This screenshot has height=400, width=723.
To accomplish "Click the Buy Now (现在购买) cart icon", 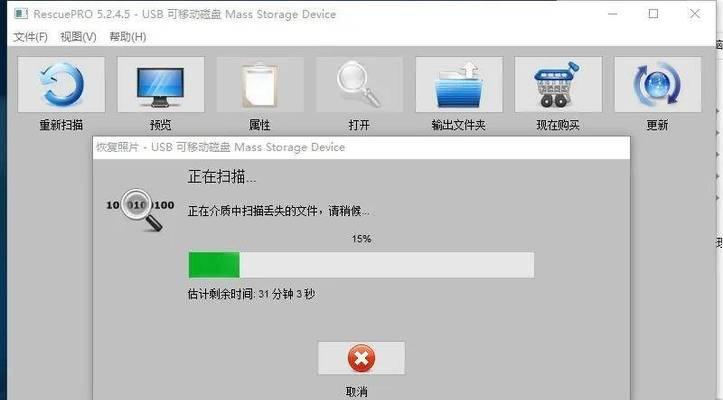I will [558, 84].
